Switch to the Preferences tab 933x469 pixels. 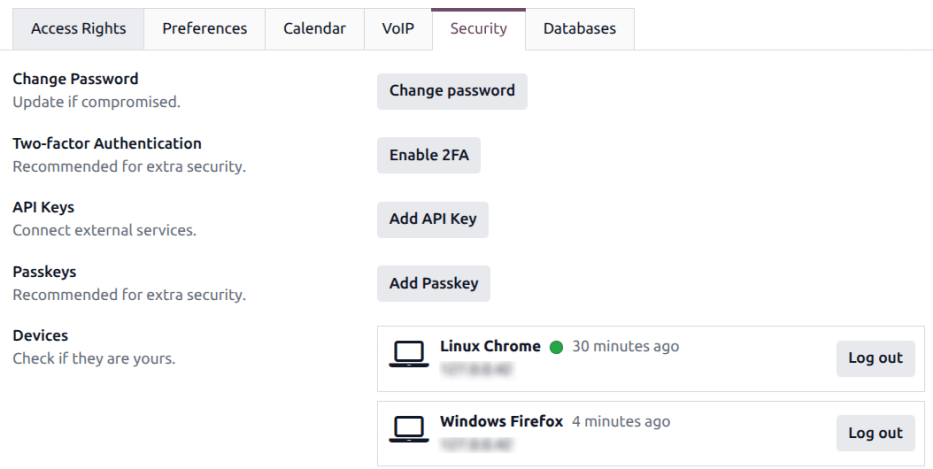[205, 29]
